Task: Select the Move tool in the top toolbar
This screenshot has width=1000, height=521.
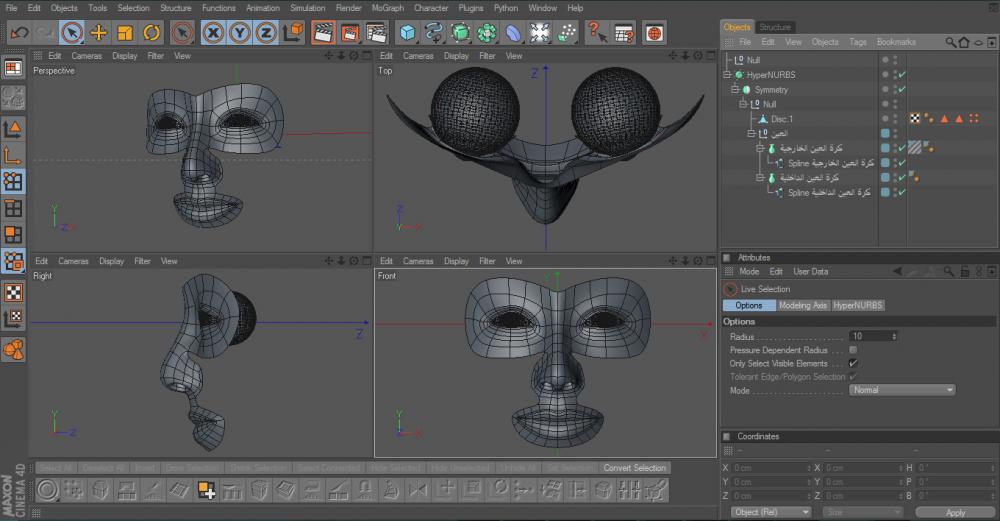Action: (x=99, y=33)
